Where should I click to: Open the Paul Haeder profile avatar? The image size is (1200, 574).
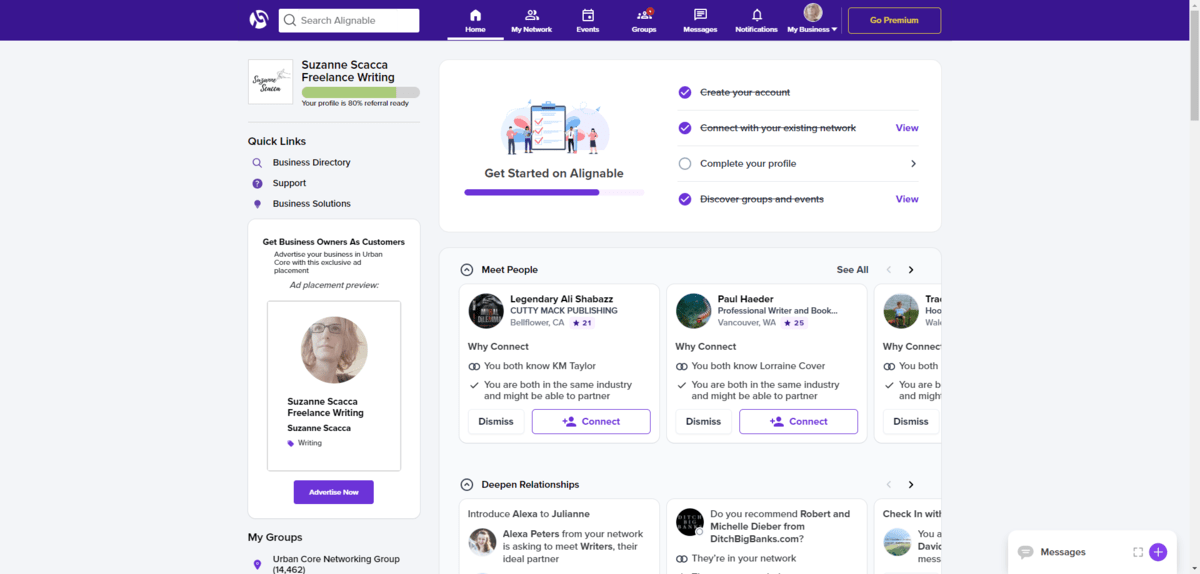(x=693, y=311)
